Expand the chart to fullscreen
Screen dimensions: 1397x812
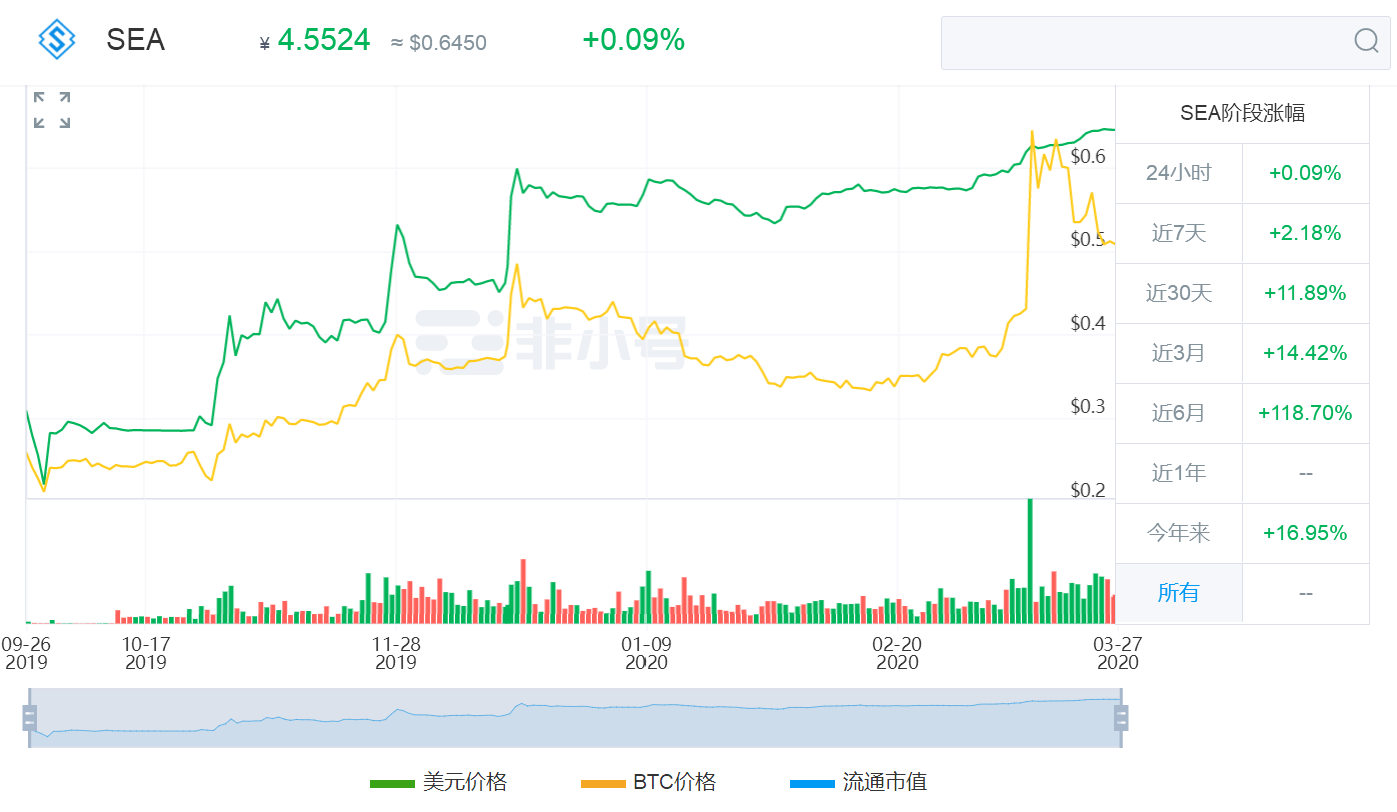pos(52,110)
